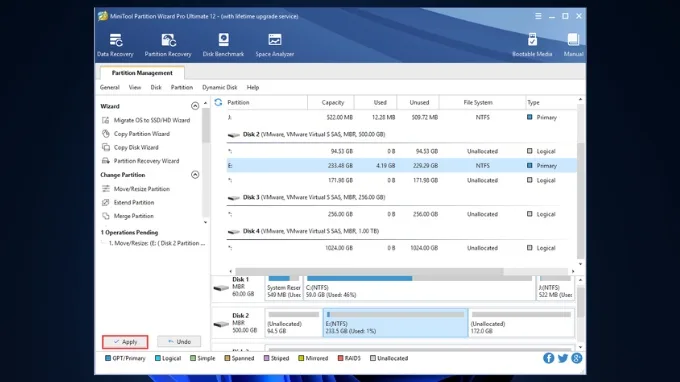Open the View menu
Screen dimensions: 680x382
pos(135,88)
